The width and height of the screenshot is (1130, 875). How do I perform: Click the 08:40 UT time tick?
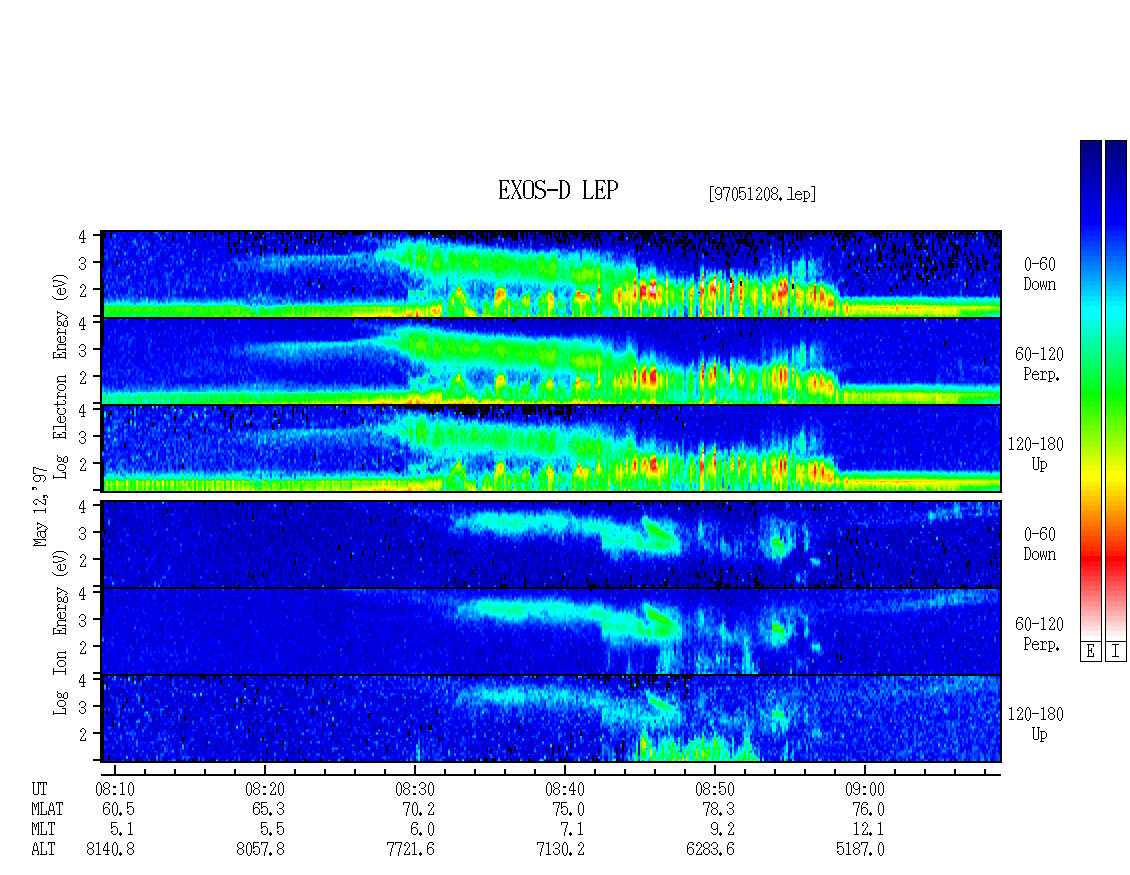564,789
